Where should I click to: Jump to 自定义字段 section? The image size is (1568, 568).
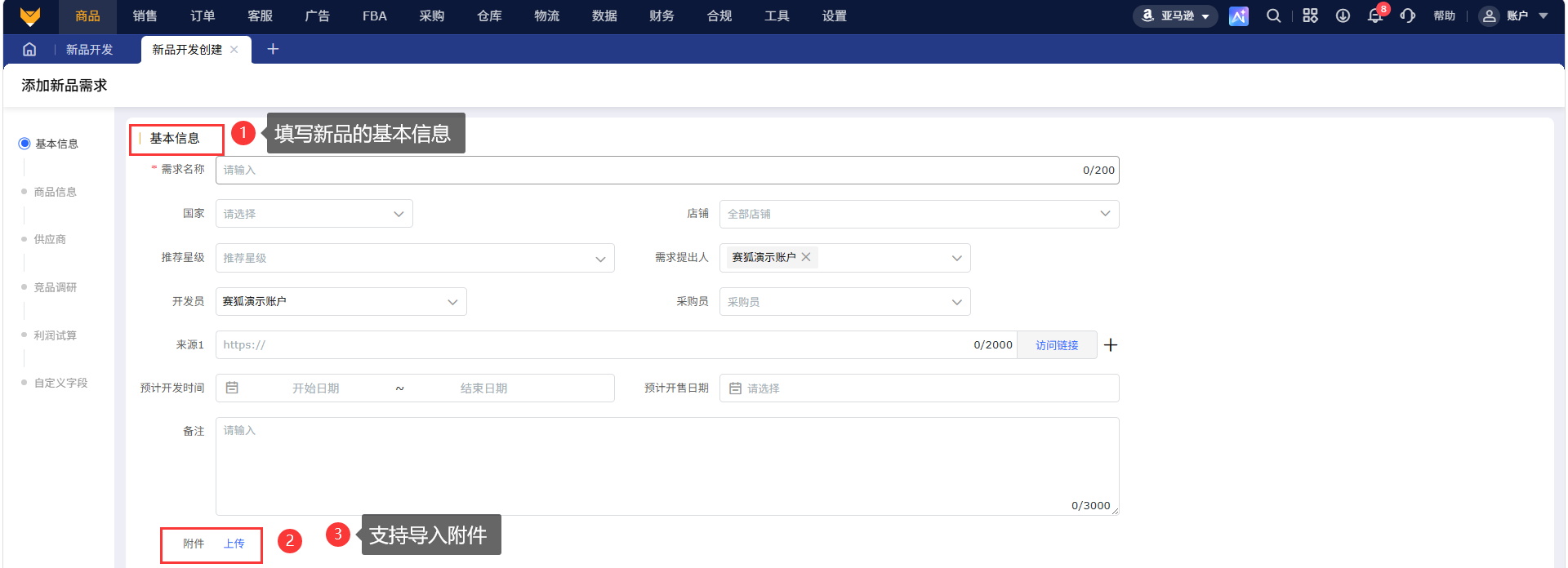click(60, 383)
